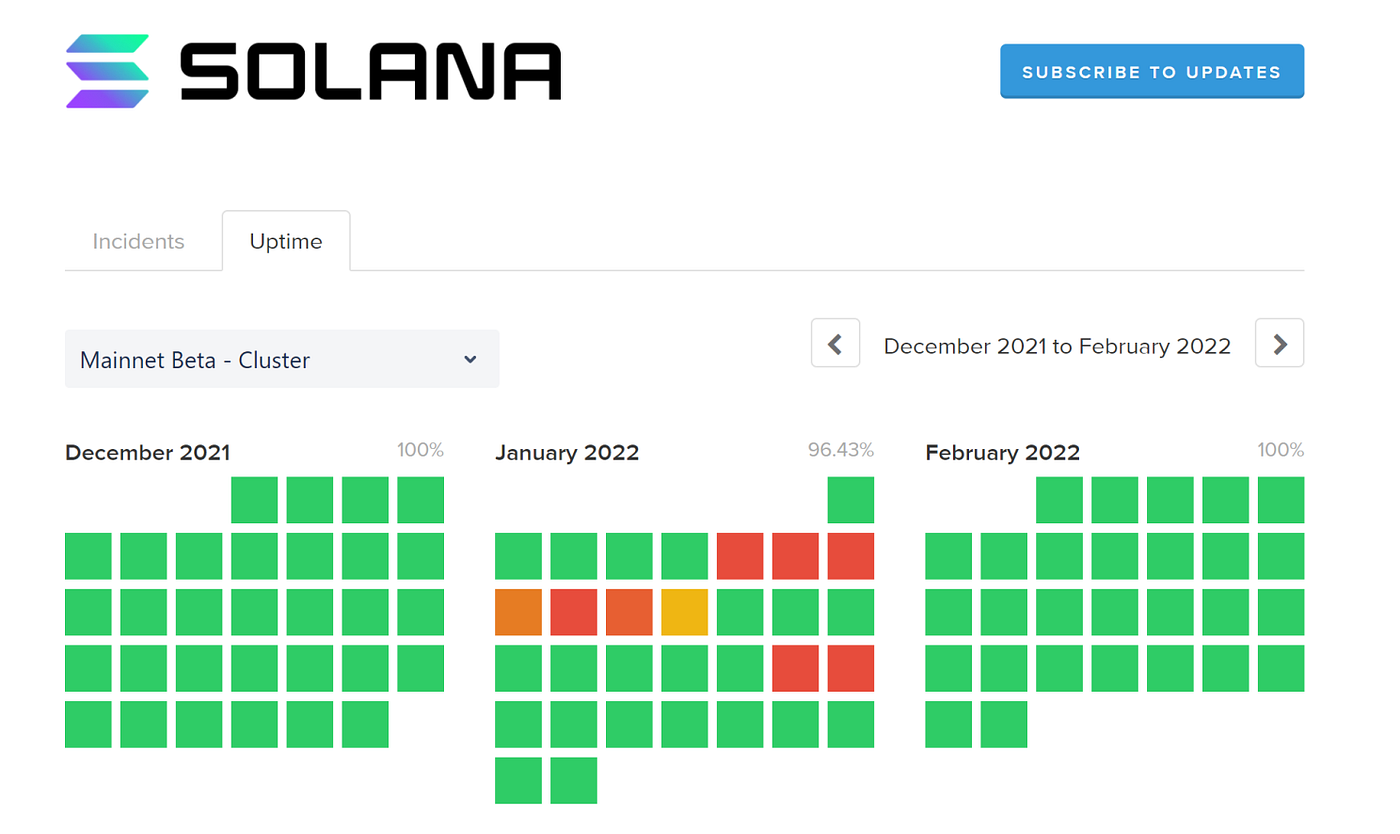Click the chevron on the cluster dropdown
This screenshot has height=834, width=1400.
(x=470, y=359)
